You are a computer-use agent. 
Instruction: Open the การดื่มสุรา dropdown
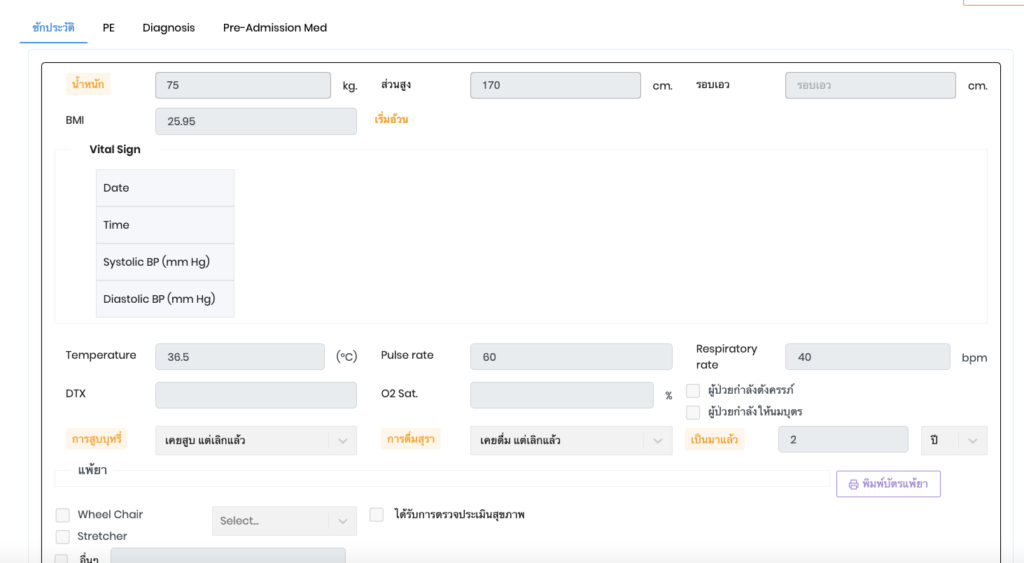[570, 440]
